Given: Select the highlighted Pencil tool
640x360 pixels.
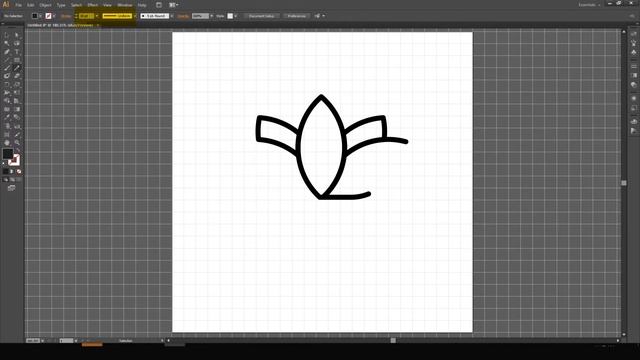Looking at the screenshot, I should (x=17, y=68).
